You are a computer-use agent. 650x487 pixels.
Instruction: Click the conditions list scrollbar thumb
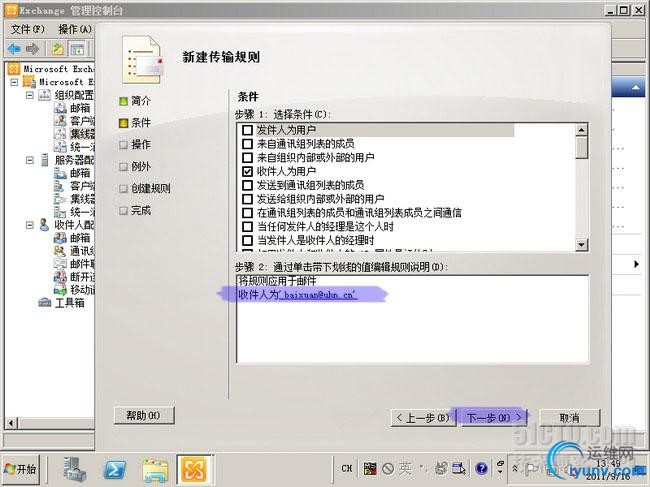click(x=582, y=148)
